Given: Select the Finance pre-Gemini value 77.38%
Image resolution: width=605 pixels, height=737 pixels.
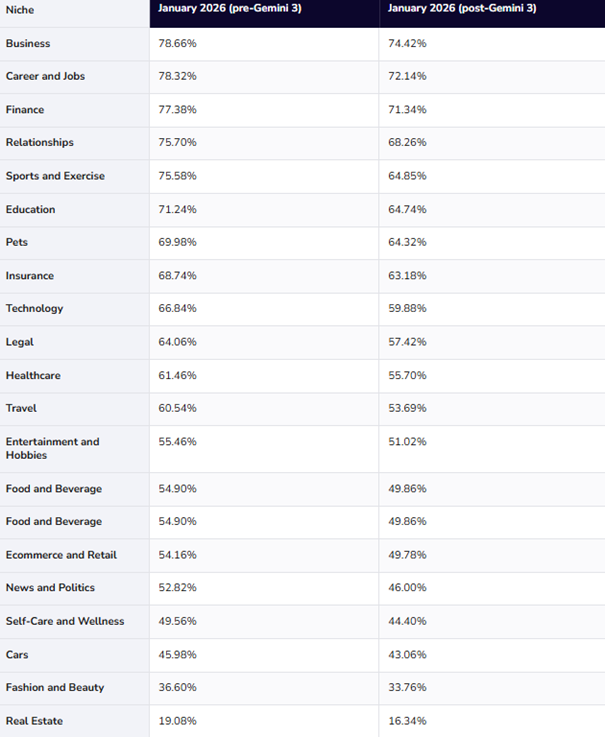Looking at the screenshot, I should (x=177, y=109).
